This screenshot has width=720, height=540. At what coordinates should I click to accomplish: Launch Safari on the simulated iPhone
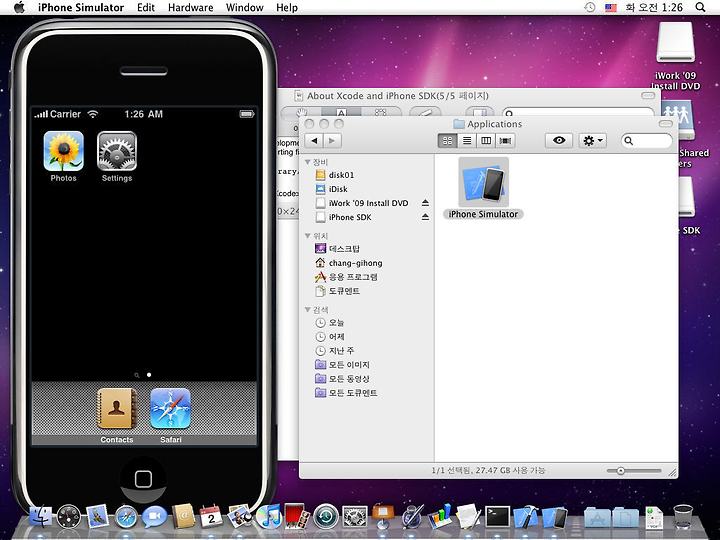[170, 409]
